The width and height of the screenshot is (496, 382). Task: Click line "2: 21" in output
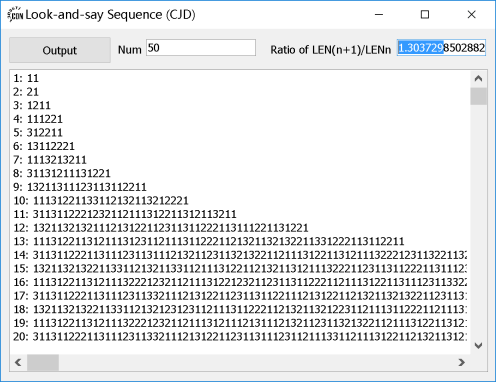[x=26, y=92]
